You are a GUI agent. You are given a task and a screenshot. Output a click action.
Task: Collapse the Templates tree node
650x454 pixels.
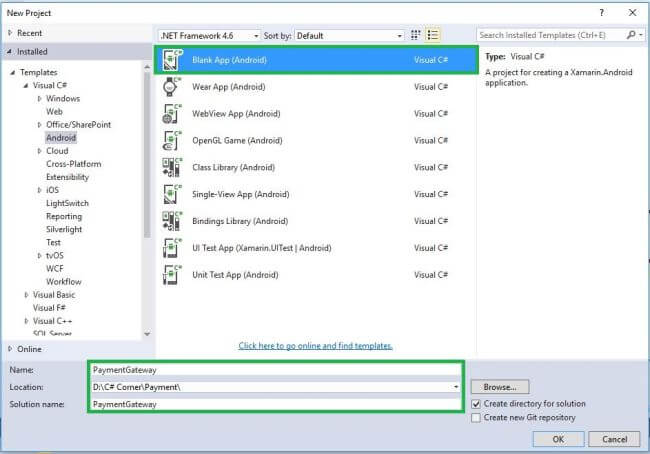click(x=13, y=72)
